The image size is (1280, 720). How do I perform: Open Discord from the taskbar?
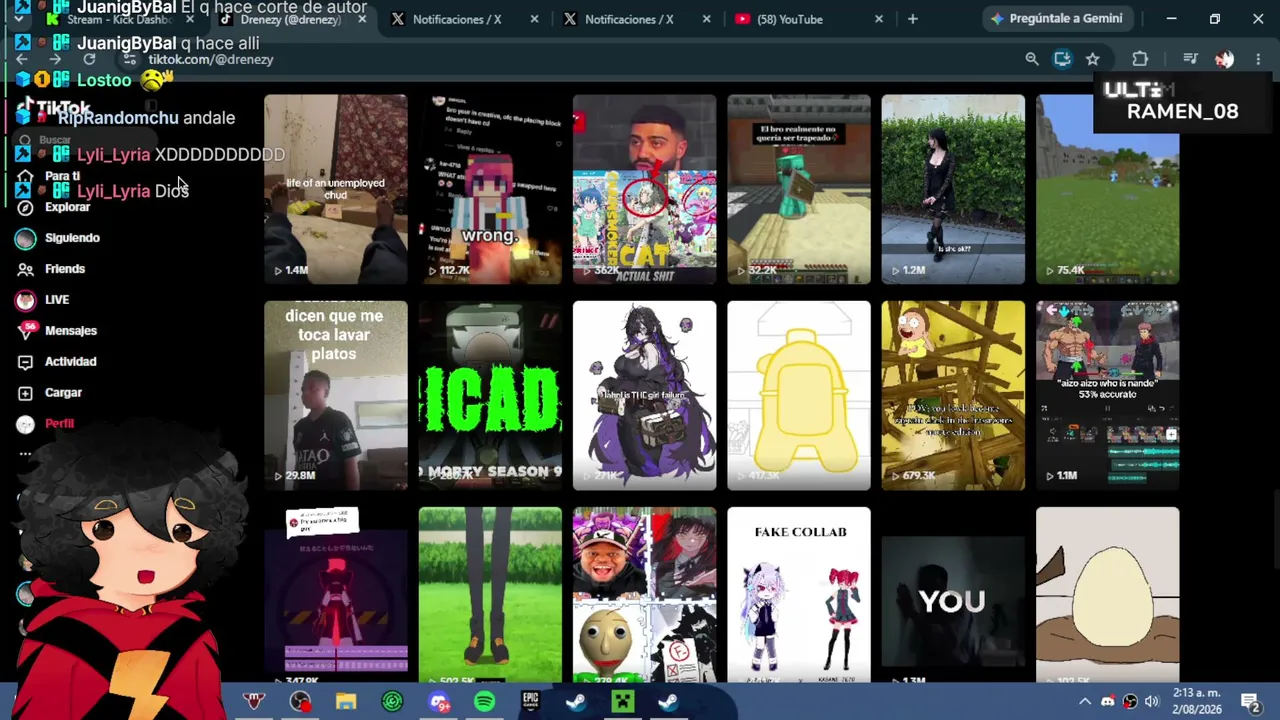(438, 702)
